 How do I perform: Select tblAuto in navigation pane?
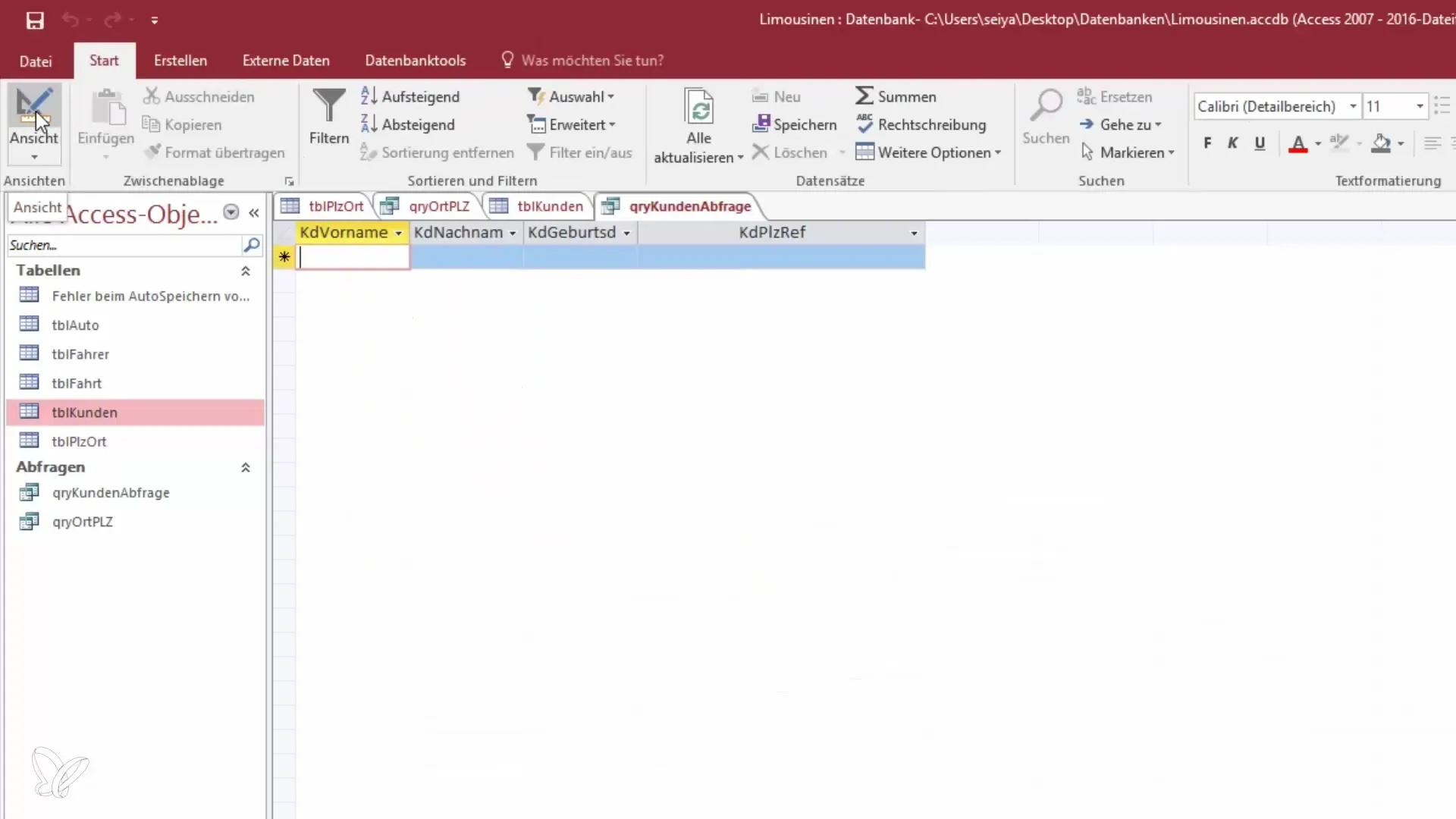point(75,325)
